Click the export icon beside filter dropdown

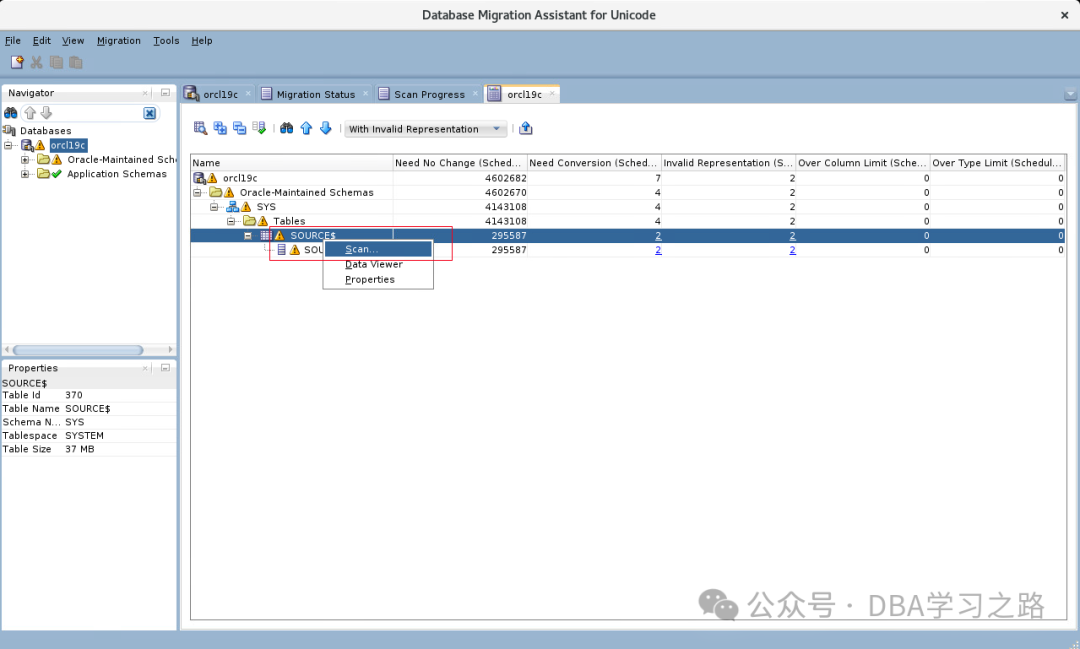(526, 128)
